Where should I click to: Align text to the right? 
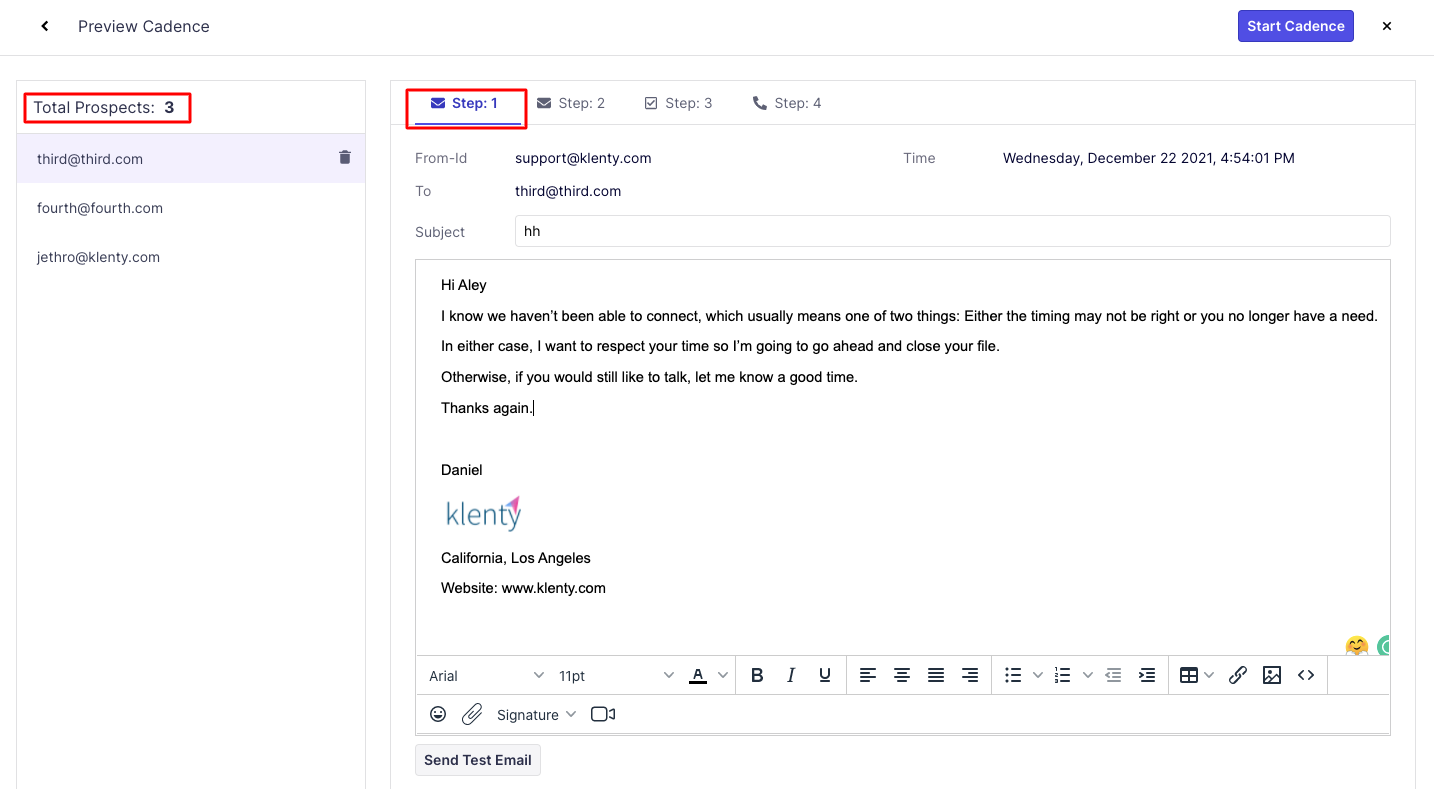[x=970, y=675]
